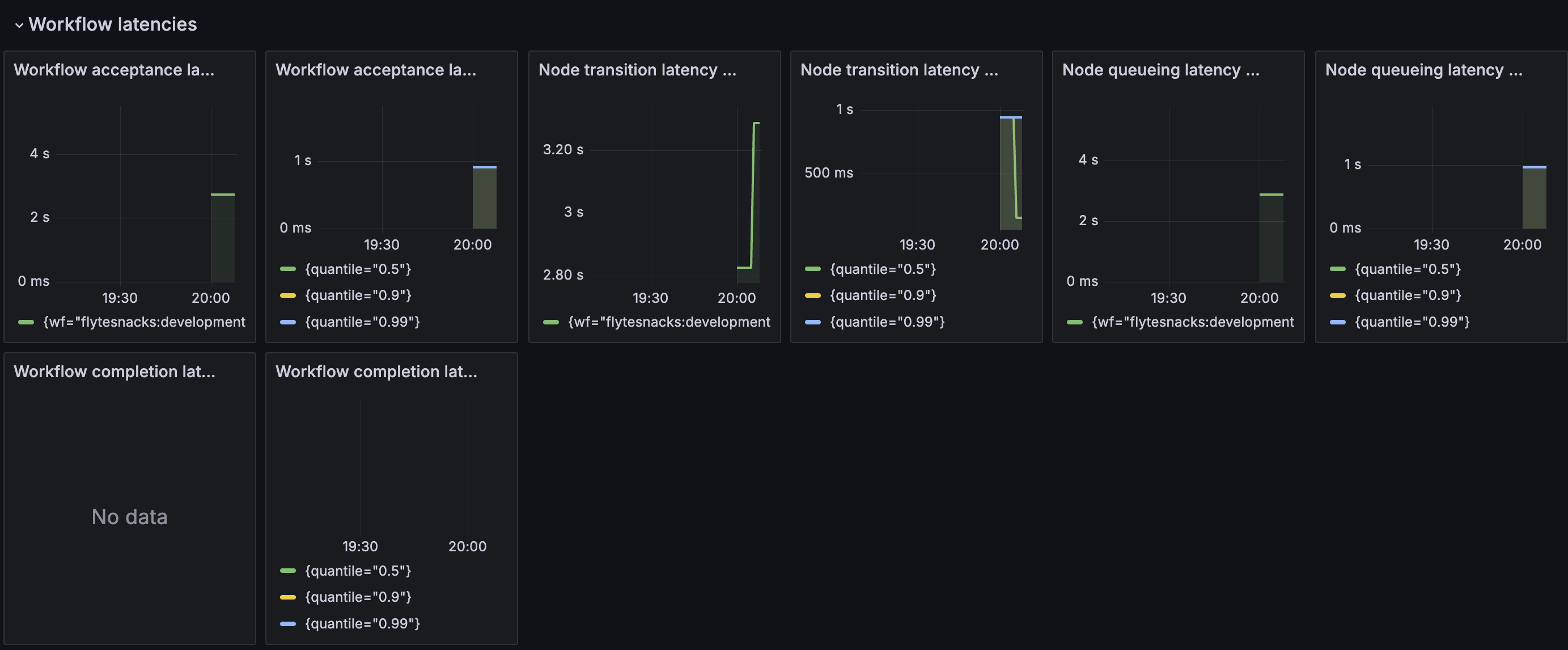Click yellow quantile 0.9 swatch in Node queueing legend

[1337, 296]
